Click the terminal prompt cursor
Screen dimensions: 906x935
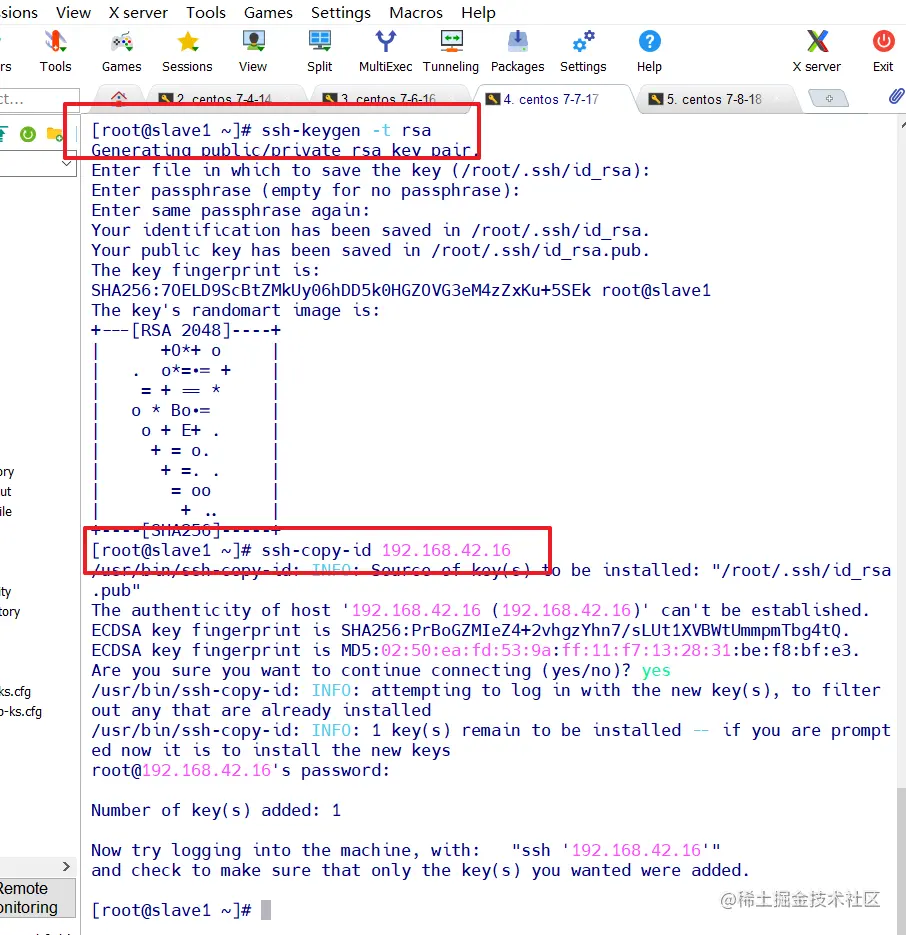point(266,910)
